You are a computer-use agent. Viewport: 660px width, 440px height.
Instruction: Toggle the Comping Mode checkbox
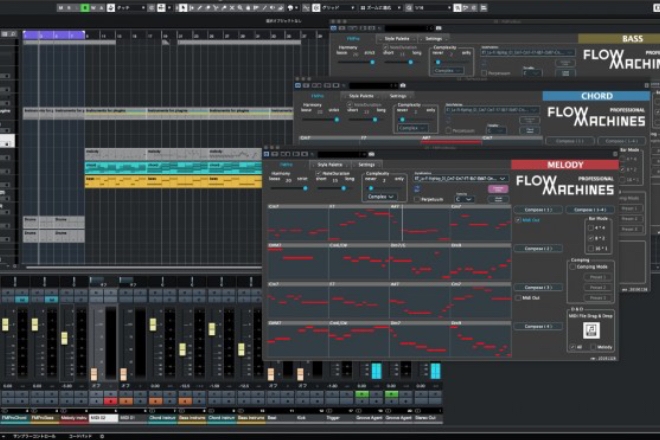(572, 268)
